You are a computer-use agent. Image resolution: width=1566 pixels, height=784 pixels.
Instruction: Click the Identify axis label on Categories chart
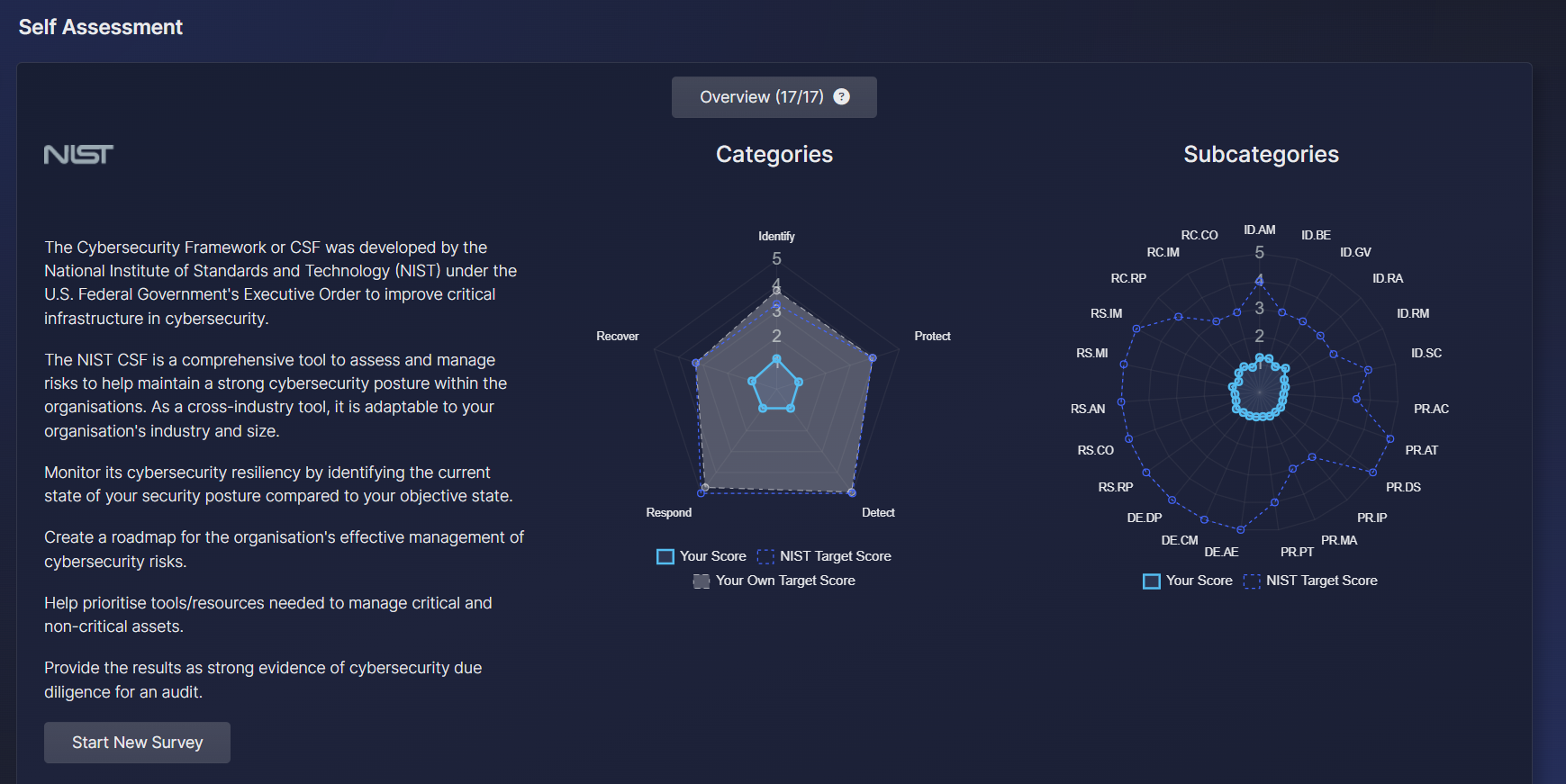pyautogui.click(x=776, y=236)
